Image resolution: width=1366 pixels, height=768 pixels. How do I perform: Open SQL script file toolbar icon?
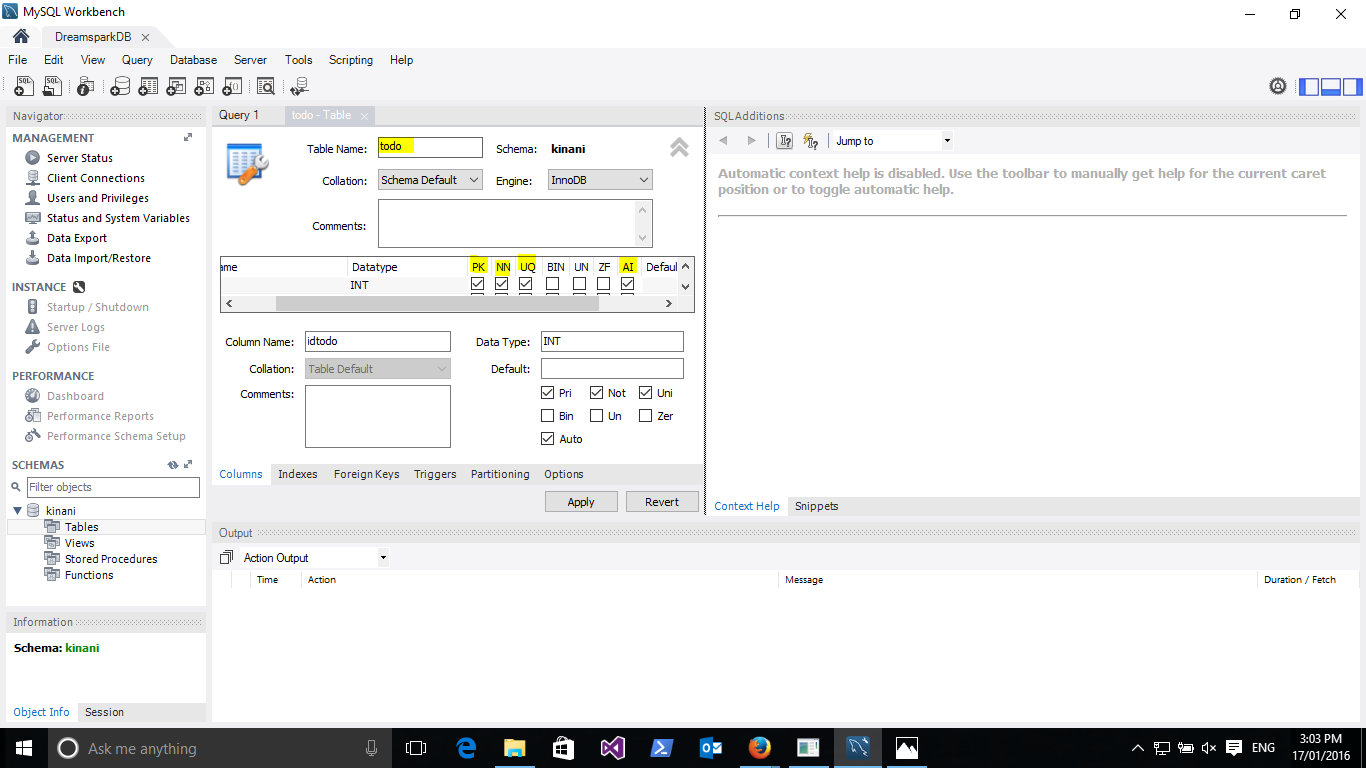click(x=52, y=87)
